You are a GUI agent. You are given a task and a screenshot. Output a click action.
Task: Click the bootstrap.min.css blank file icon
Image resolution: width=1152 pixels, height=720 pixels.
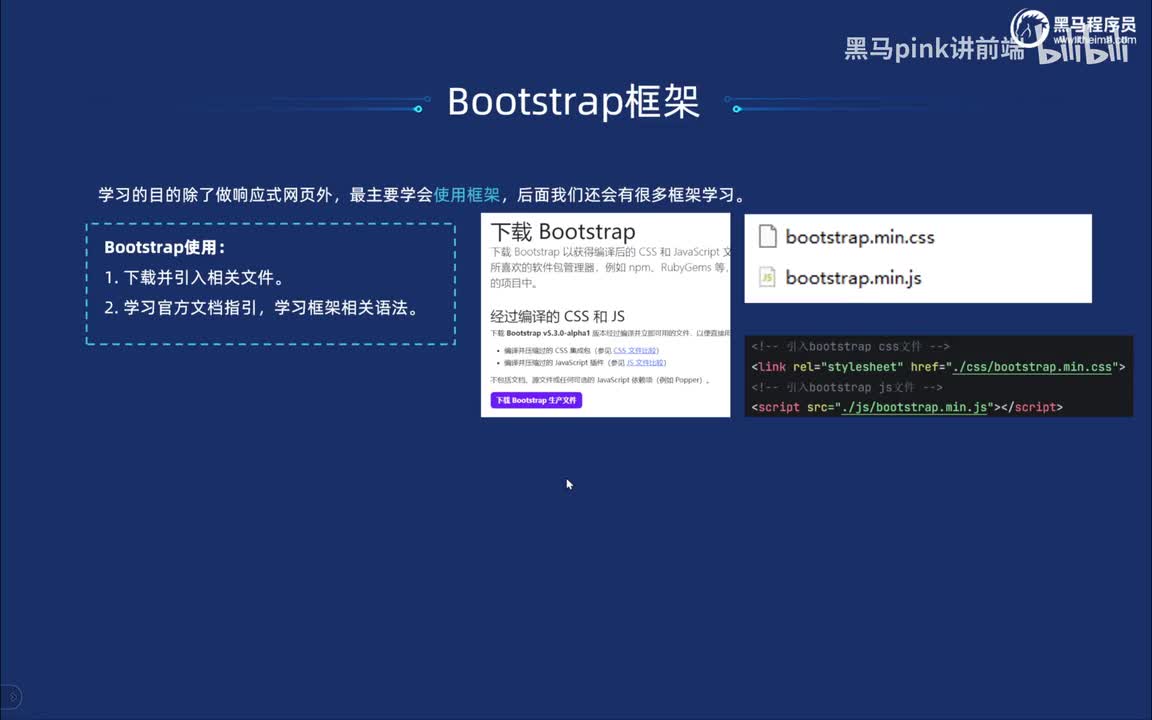[x=767, y=237]
